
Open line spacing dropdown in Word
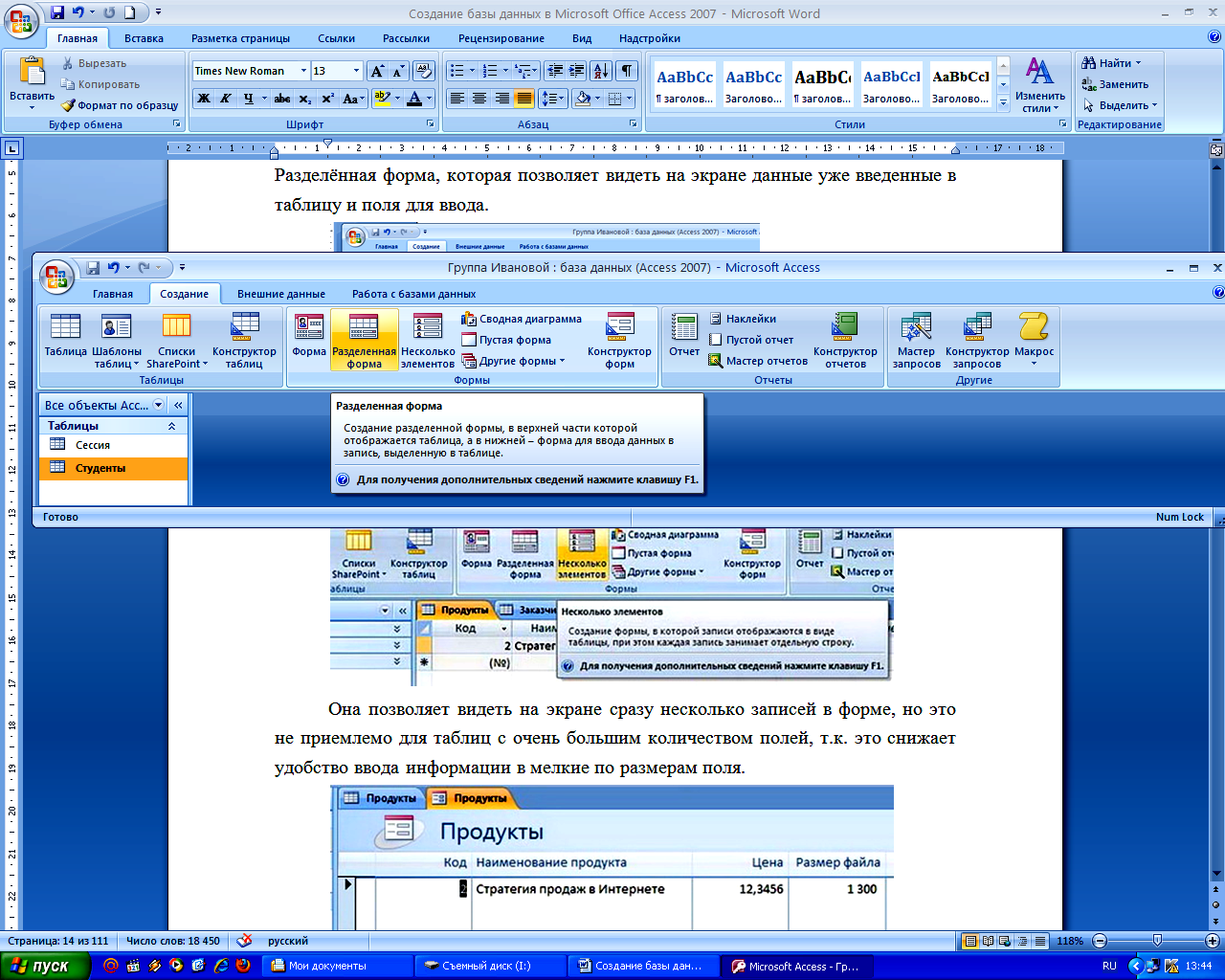tap(552, 98)
